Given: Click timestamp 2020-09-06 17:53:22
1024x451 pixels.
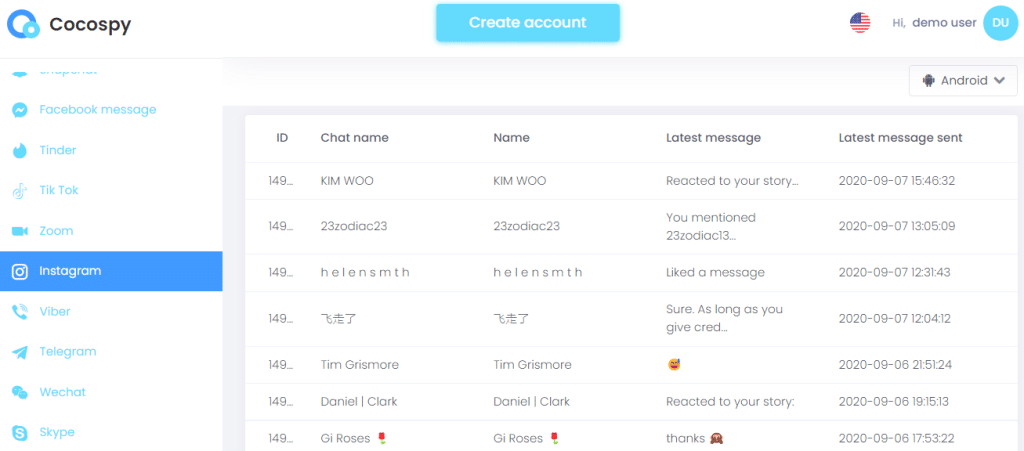Looking at the screenshot, I should (x=895, y=438).
